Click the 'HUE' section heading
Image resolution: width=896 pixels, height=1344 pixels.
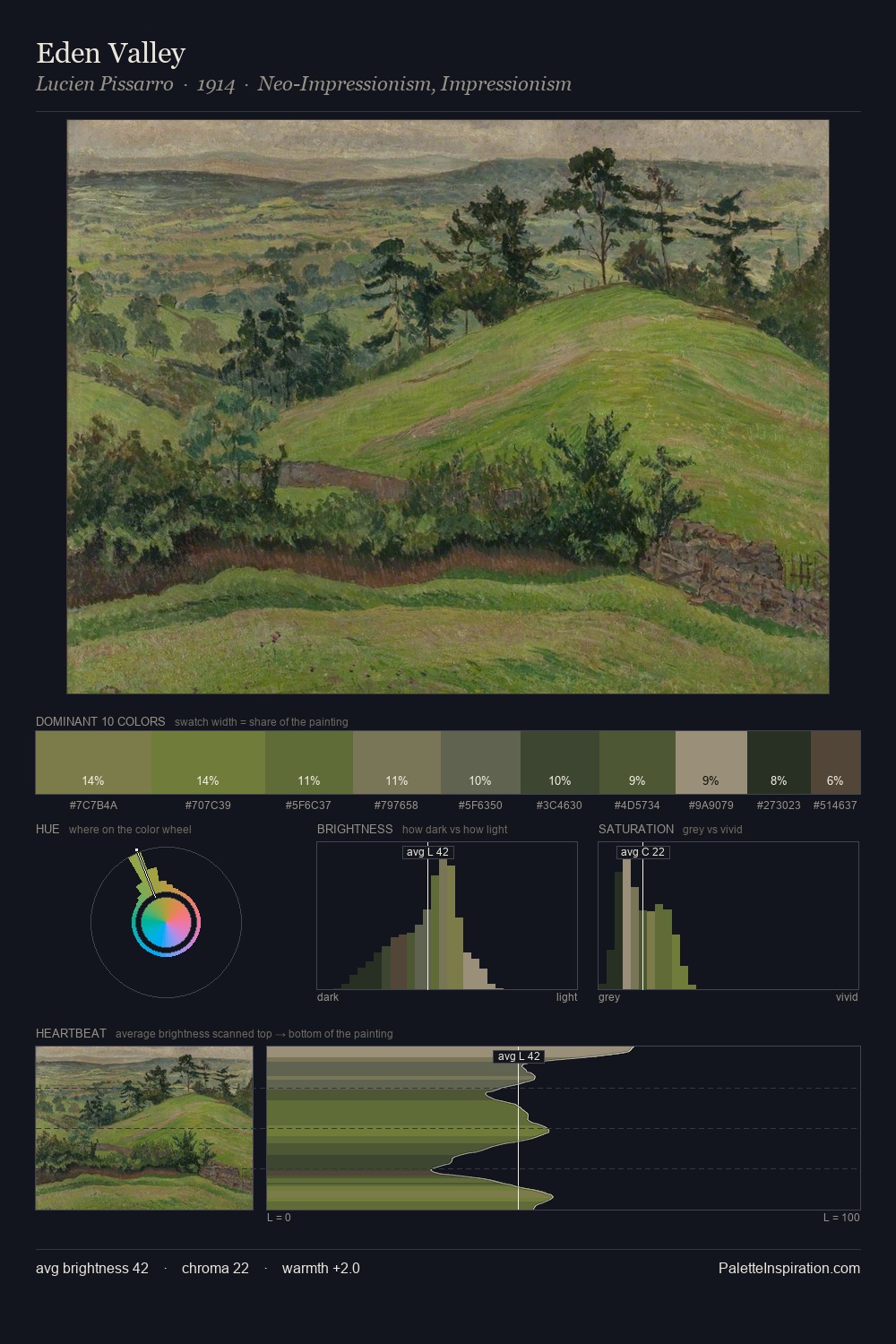coord(47,829)
